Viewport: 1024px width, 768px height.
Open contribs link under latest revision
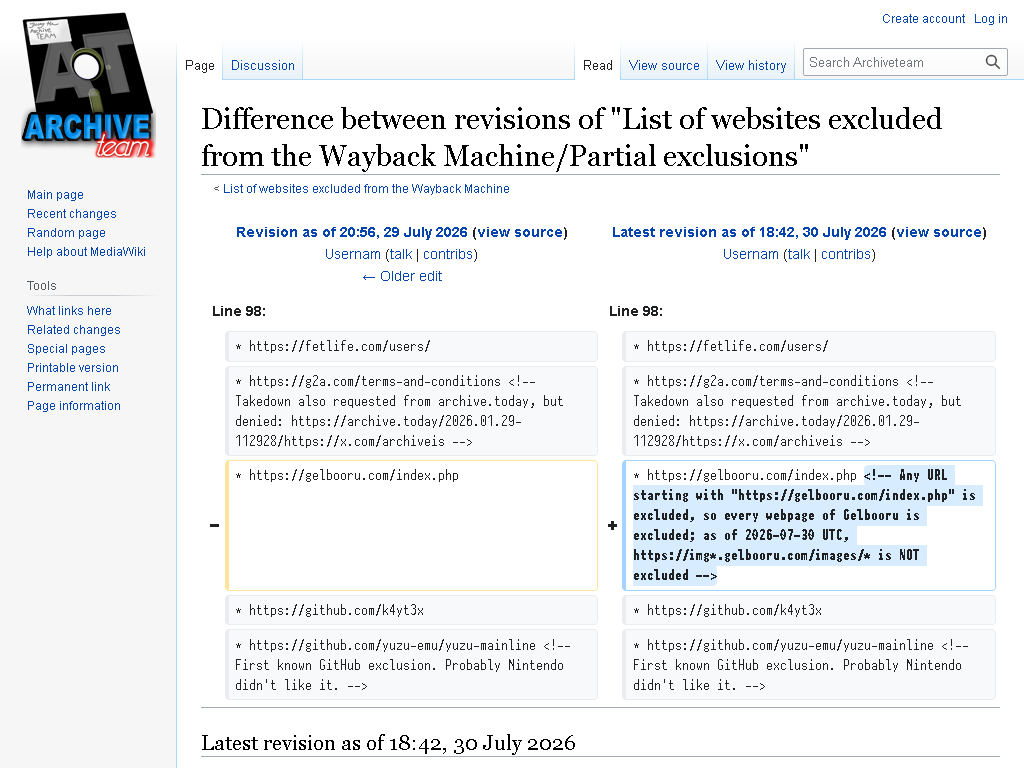coord(846,254)
